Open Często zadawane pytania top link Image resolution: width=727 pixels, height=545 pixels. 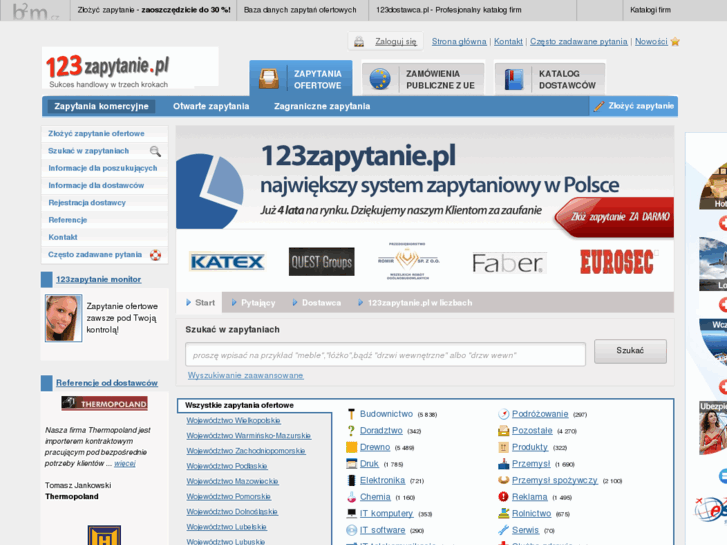(x=579, y=42)
